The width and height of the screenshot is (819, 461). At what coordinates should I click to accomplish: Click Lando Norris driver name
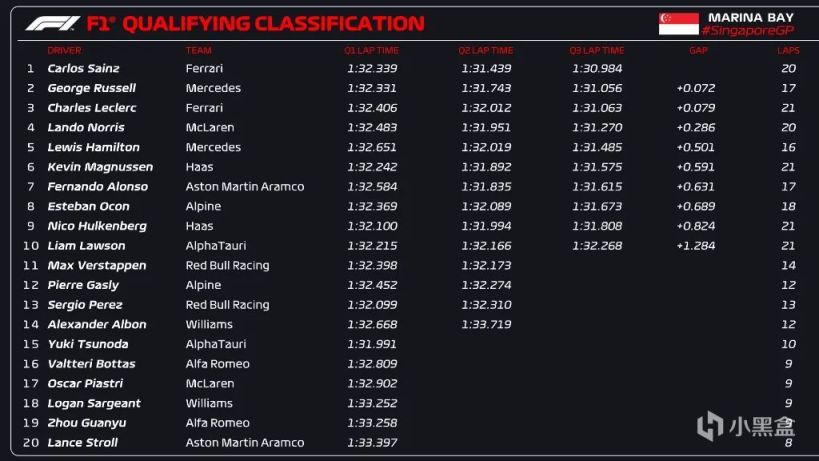point(86,127)
